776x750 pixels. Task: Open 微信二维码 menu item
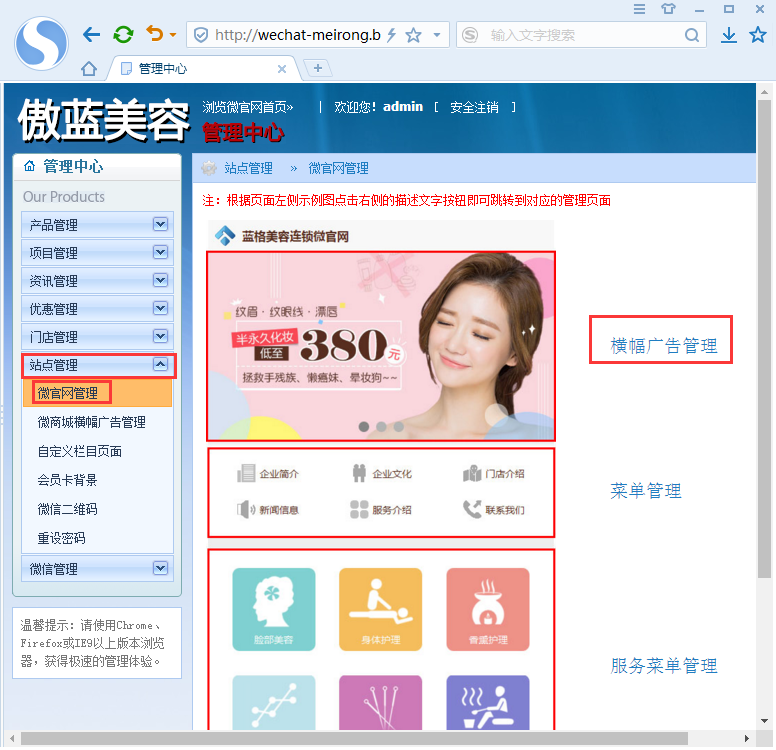click(x=67, y=509)
